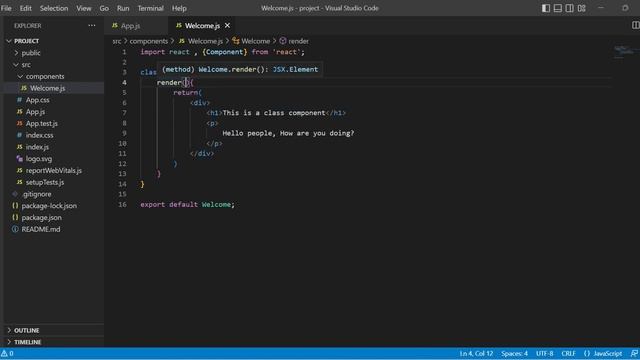Click the split editor right icon
This screenshot has height=360, width=640.
[x=636, y=25]
